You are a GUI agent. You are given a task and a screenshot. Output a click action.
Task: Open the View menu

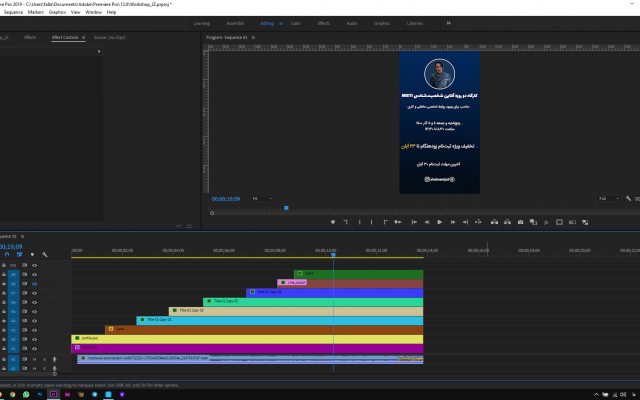point(76,12)
